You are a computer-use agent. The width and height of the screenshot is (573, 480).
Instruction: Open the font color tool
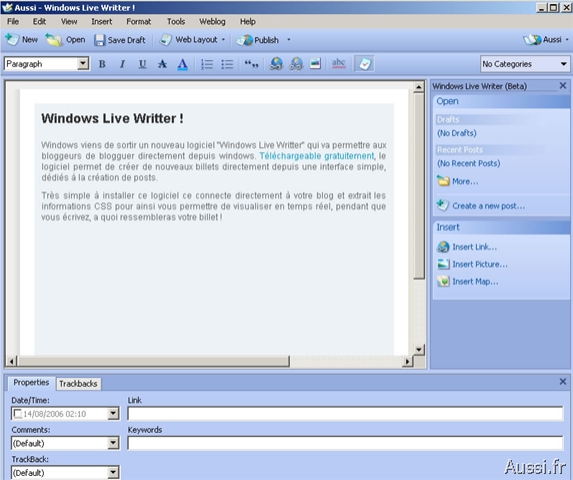(182, 64)
